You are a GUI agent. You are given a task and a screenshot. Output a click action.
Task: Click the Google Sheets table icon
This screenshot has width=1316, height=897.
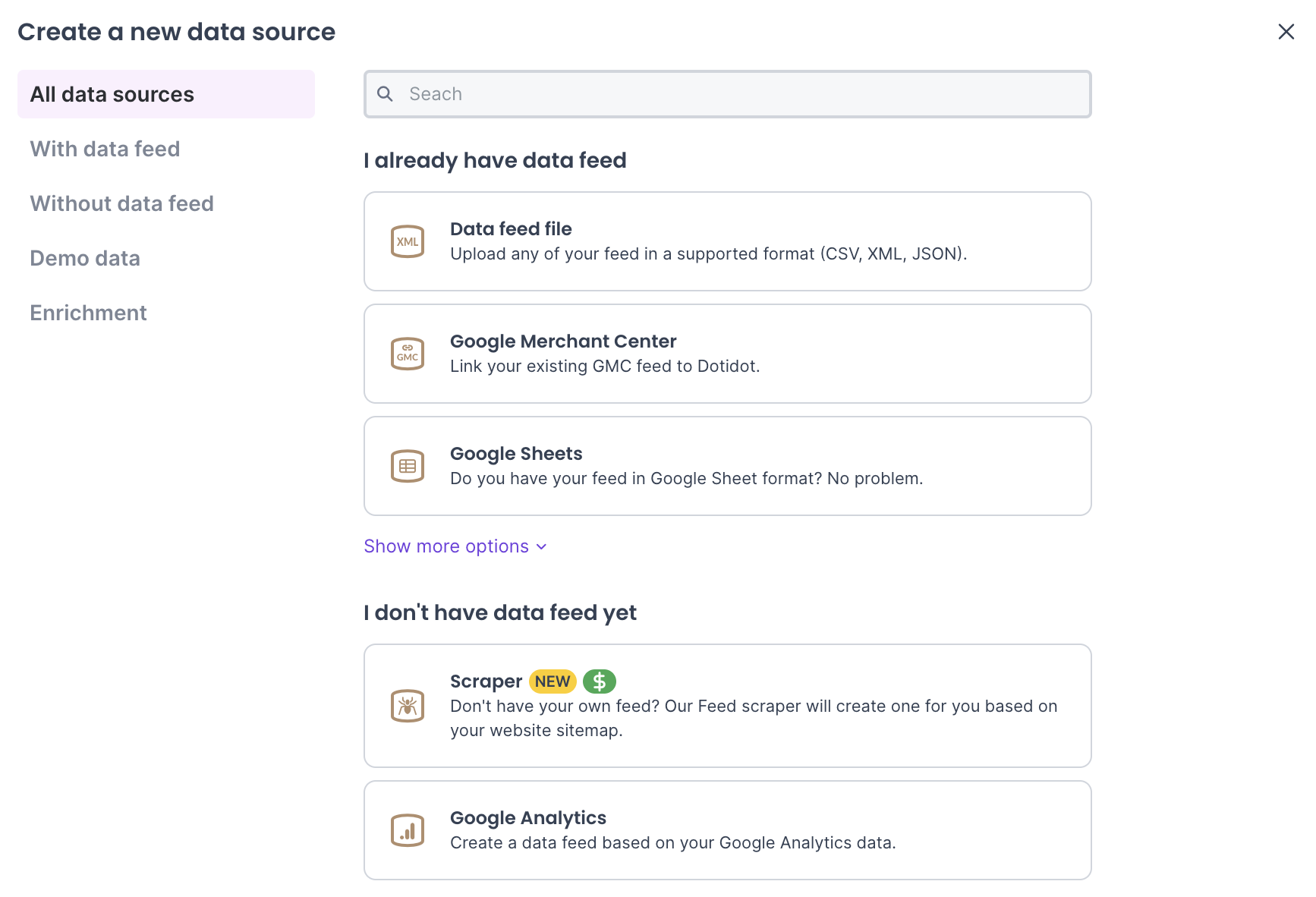pos(408,466)
